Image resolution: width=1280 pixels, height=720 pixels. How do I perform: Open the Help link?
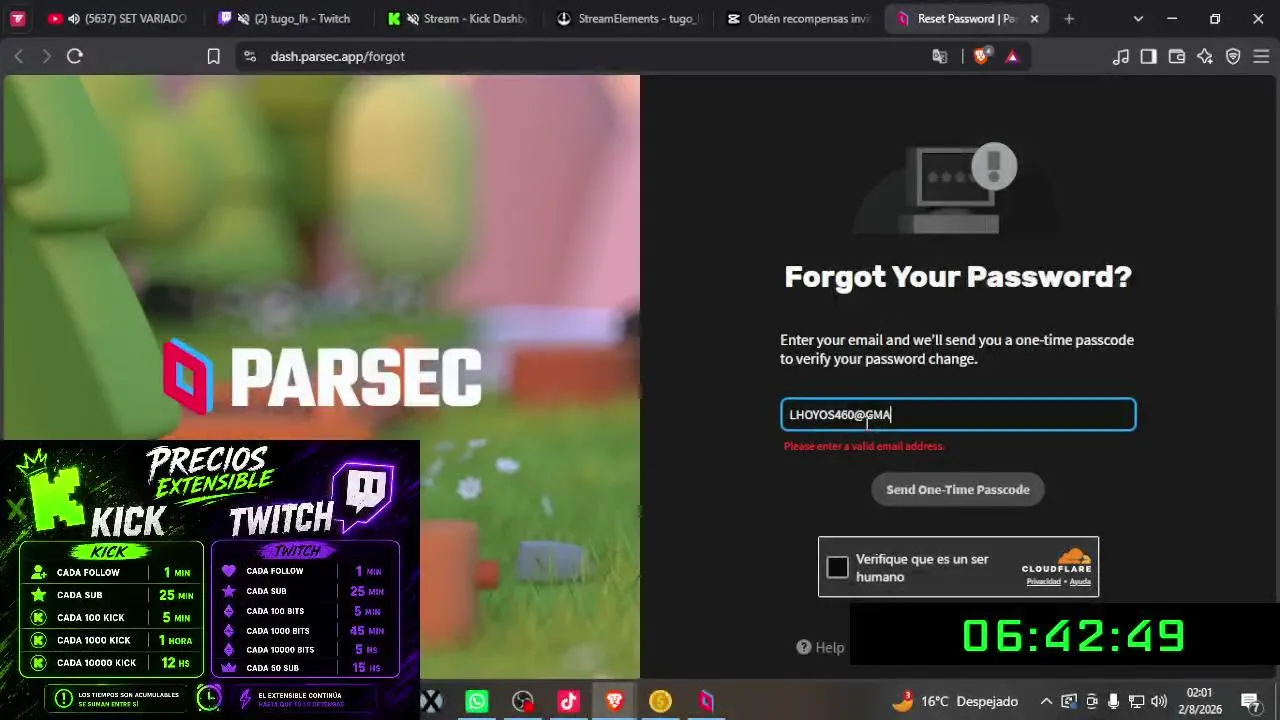[x=821, y=647]
